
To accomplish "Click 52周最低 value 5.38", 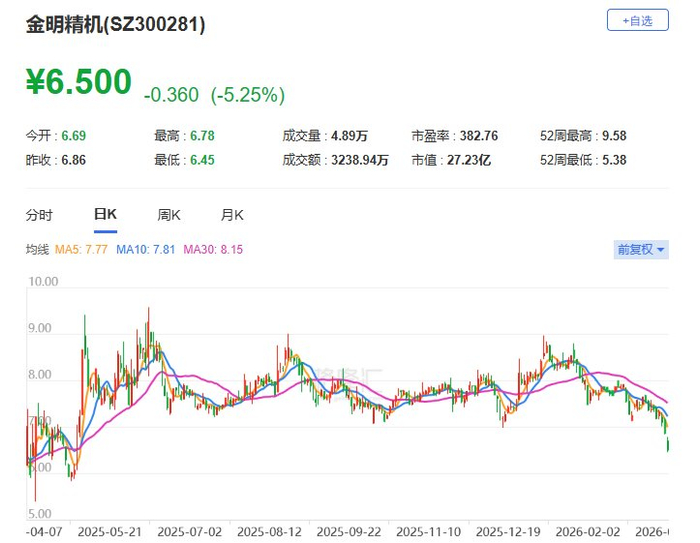I will click(614, 160).
